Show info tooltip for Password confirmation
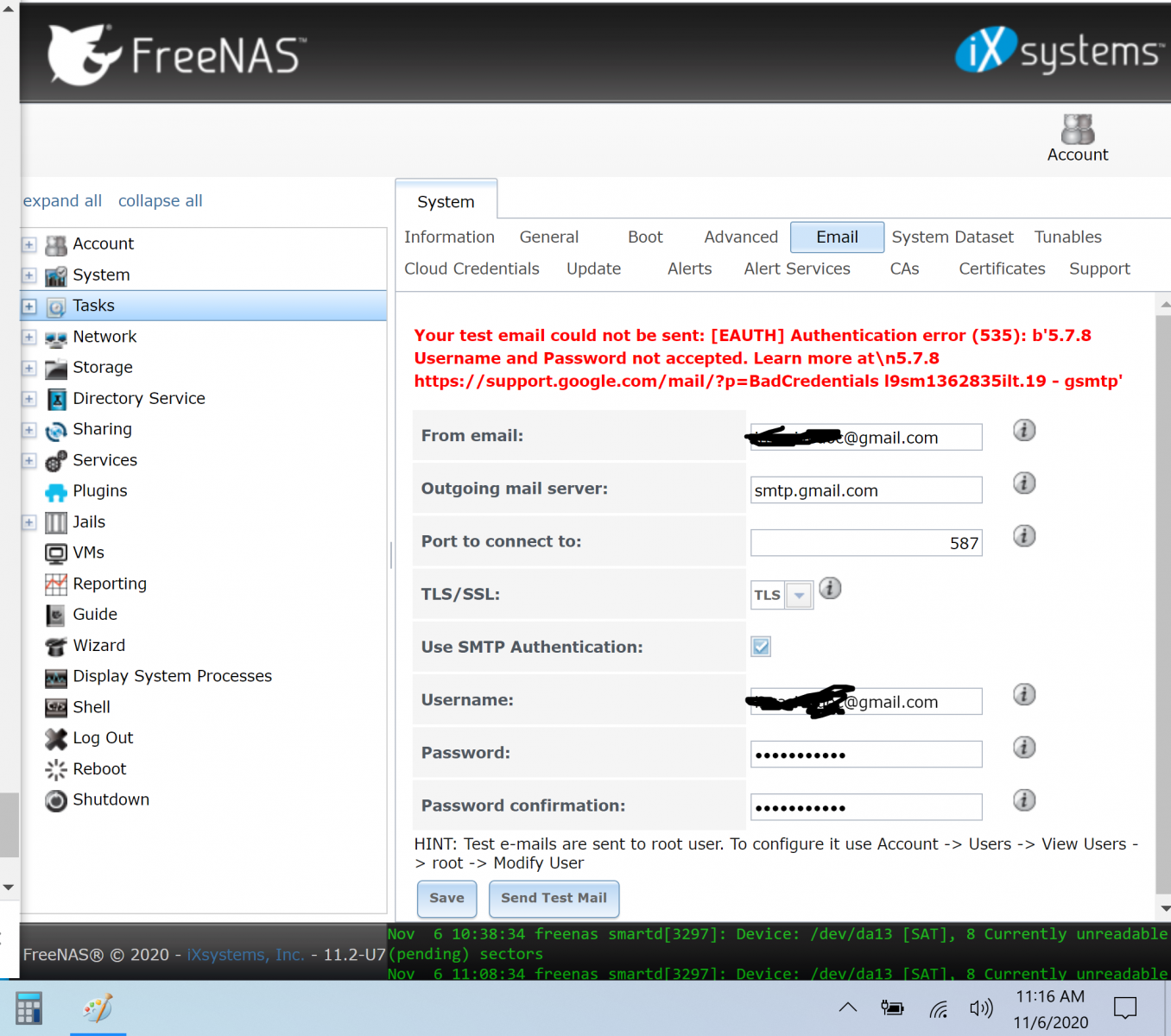1171x1036 pixels. click(x=1024, y=800)
